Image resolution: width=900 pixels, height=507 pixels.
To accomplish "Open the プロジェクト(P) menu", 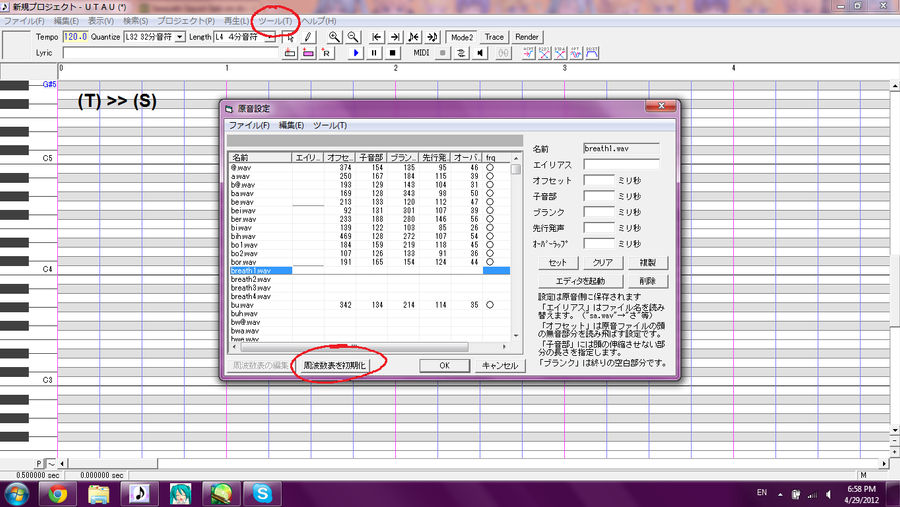I will tap(186, 21).
